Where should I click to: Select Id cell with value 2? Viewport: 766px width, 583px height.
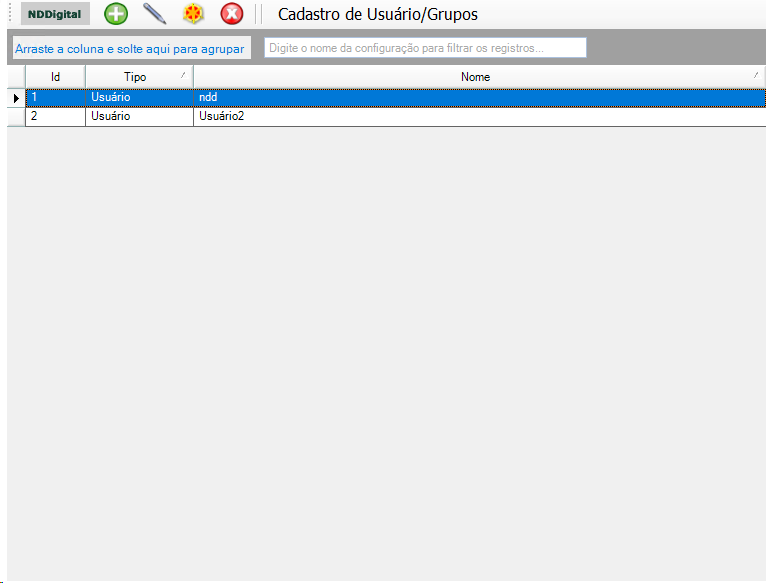pos(55,116)
